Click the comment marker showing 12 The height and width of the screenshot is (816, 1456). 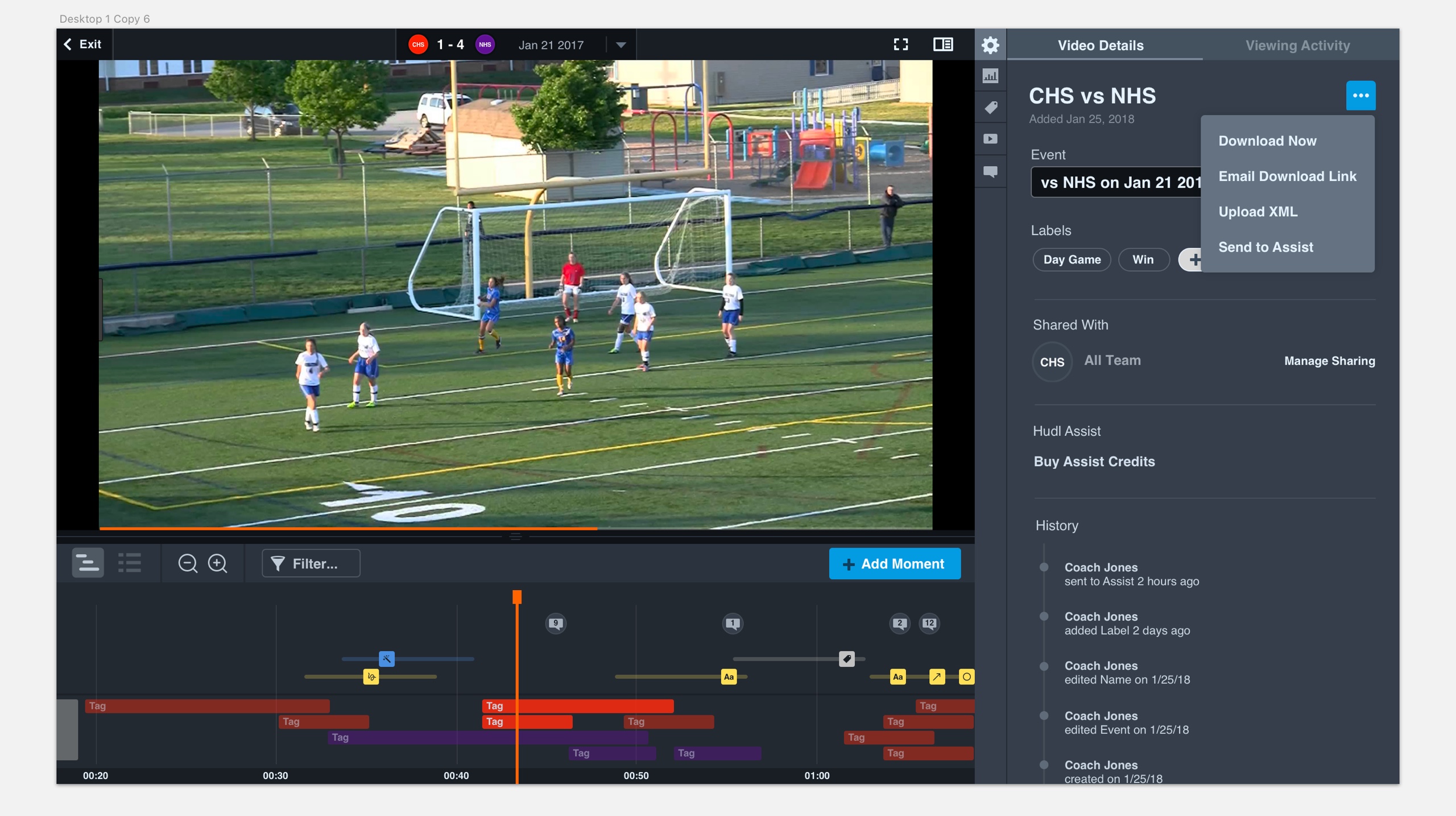pyautogui.click(x=929, y=624)
